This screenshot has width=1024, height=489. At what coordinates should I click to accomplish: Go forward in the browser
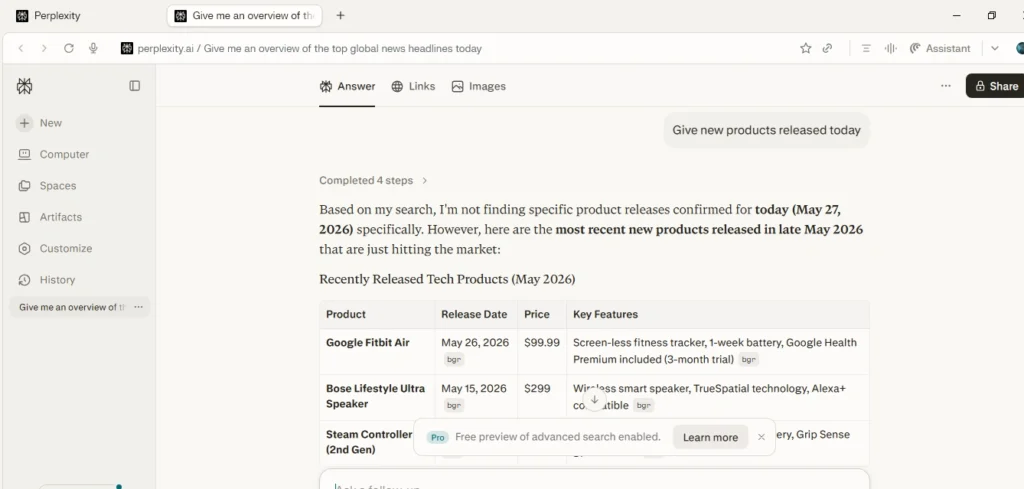coord(44,48)
